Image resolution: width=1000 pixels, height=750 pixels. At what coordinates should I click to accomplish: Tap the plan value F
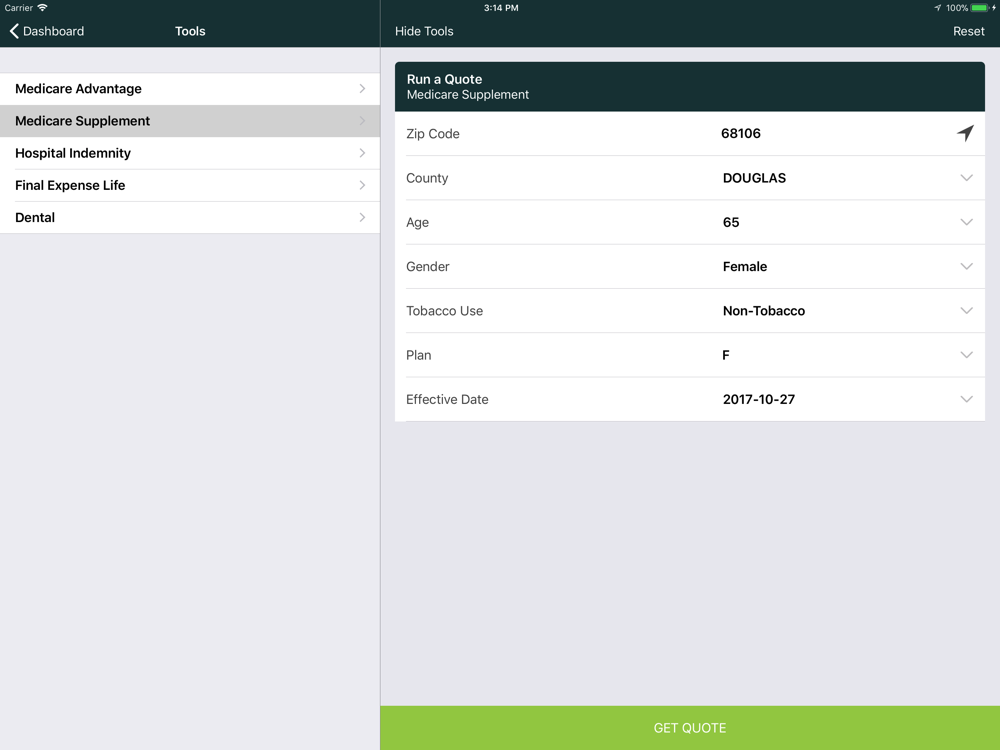point(726,355)
